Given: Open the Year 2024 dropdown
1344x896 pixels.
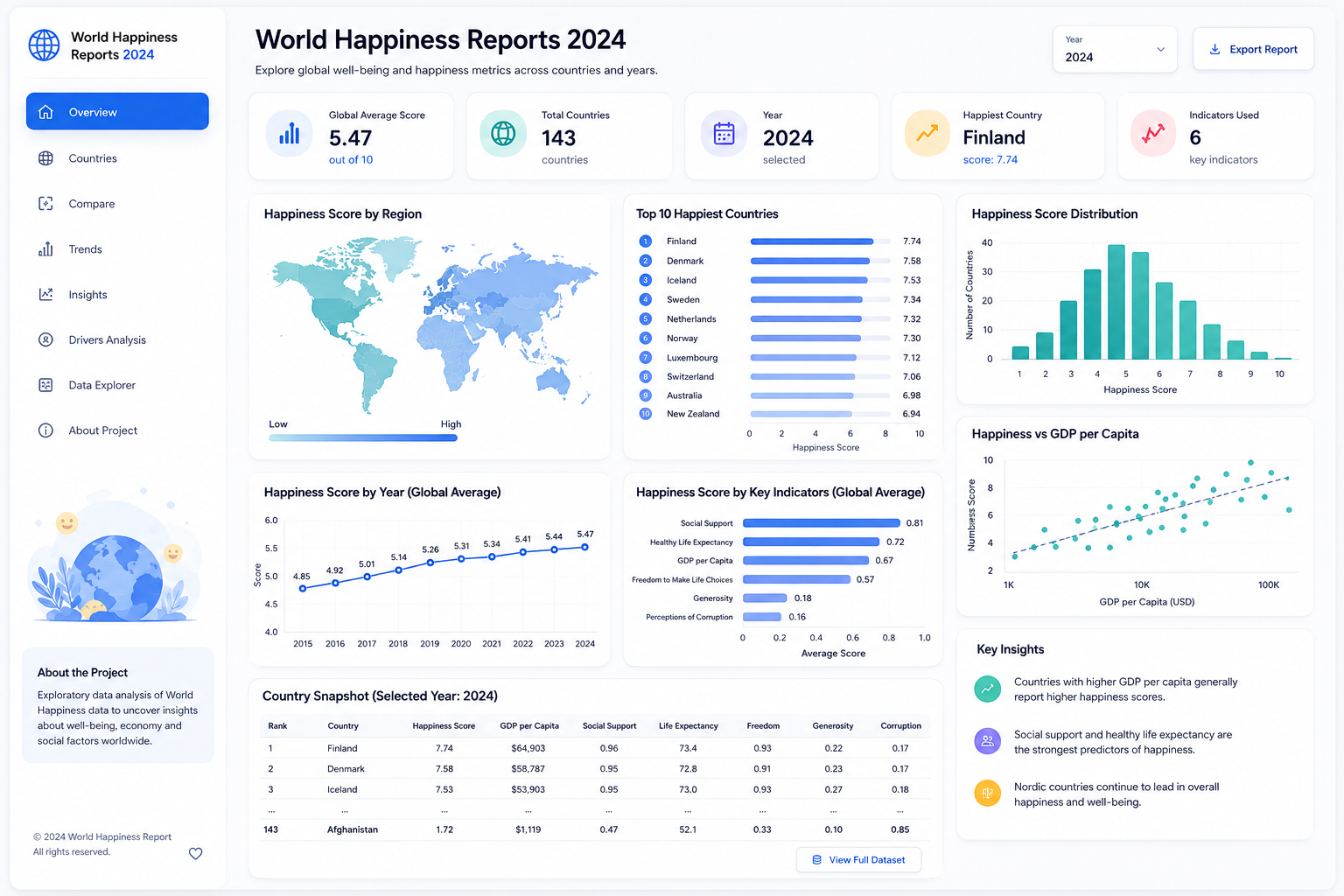Looking at the screenshot, I should point(1115,49).
